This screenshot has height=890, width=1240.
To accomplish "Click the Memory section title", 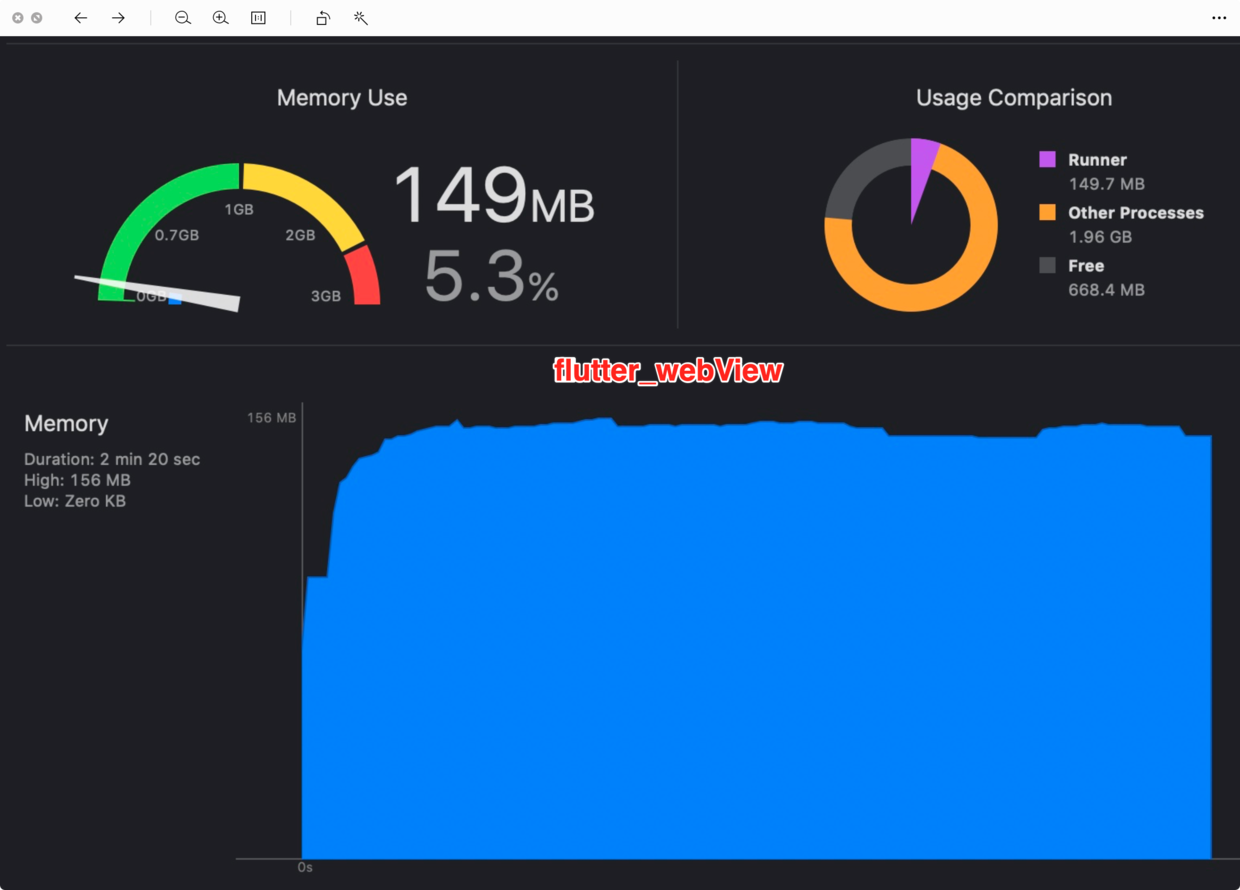I will (66, 424).
